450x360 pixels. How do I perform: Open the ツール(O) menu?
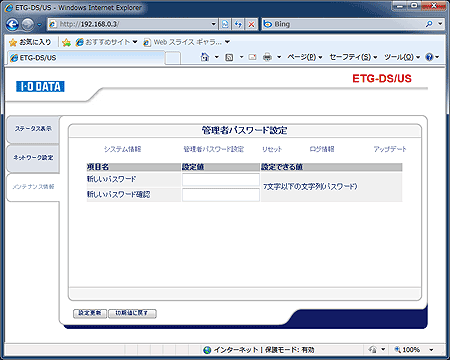click(402, 57)
